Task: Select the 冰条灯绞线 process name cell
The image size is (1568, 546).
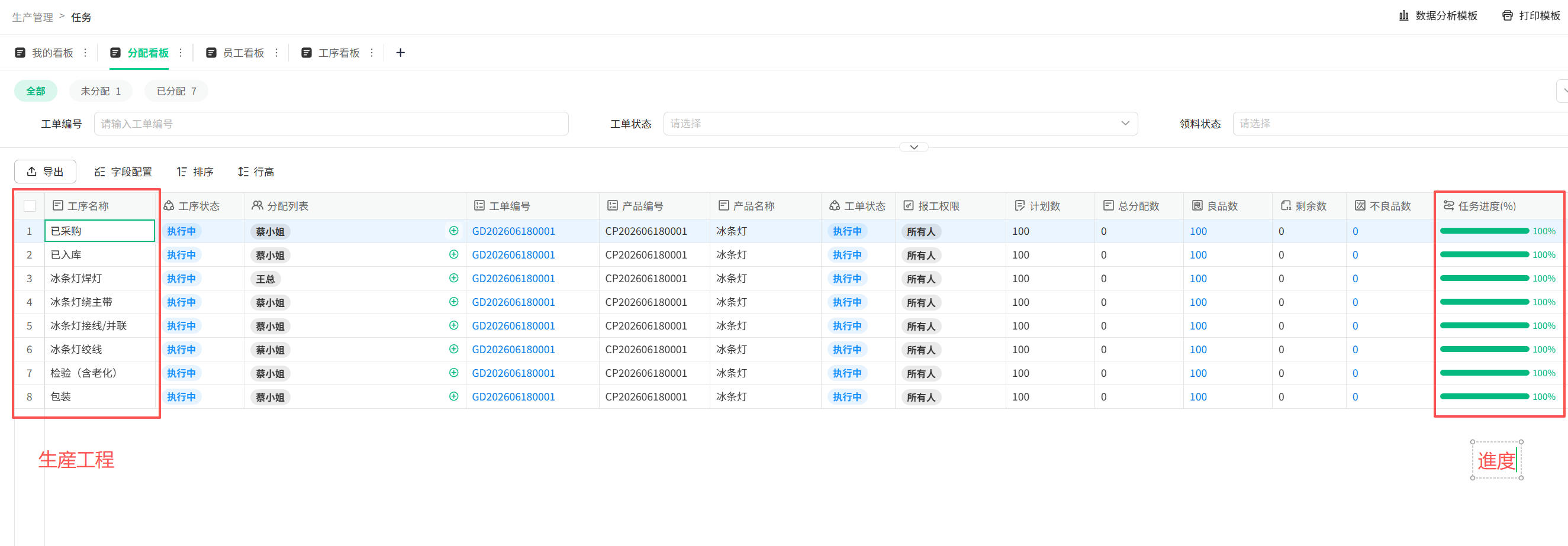Action: [x=100, y=350]
